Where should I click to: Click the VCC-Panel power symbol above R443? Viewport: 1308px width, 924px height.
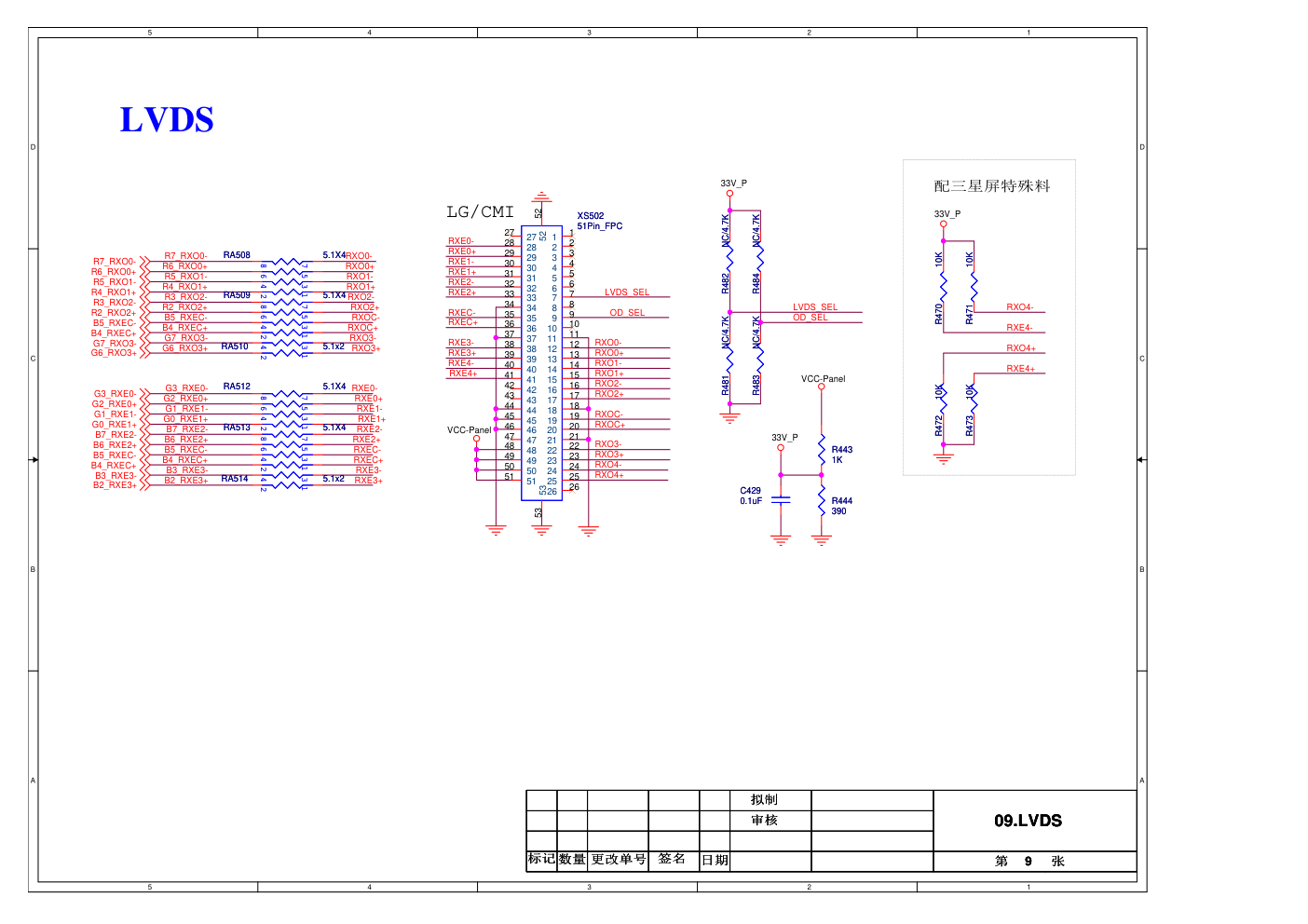click(822, 387)
